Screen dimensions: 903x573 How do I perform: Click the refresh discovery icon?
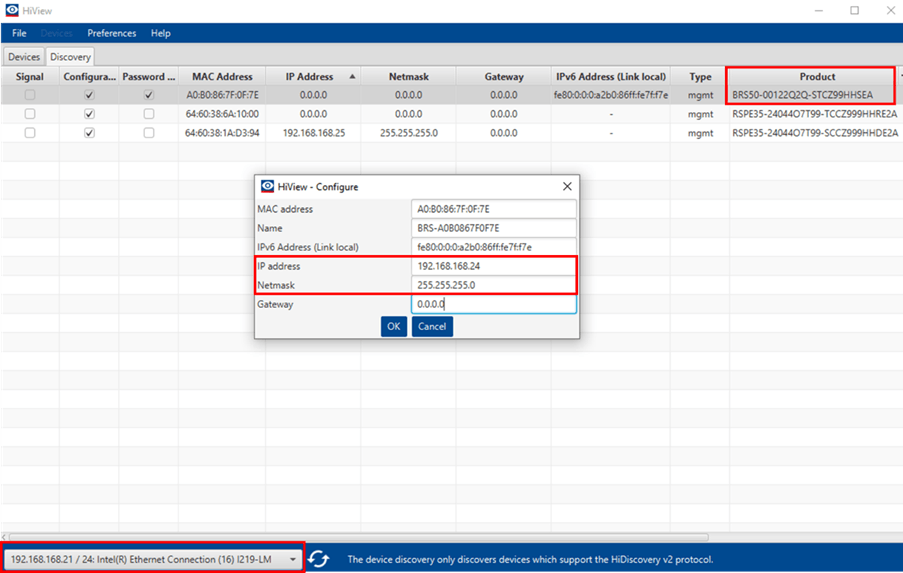[318, 559]
